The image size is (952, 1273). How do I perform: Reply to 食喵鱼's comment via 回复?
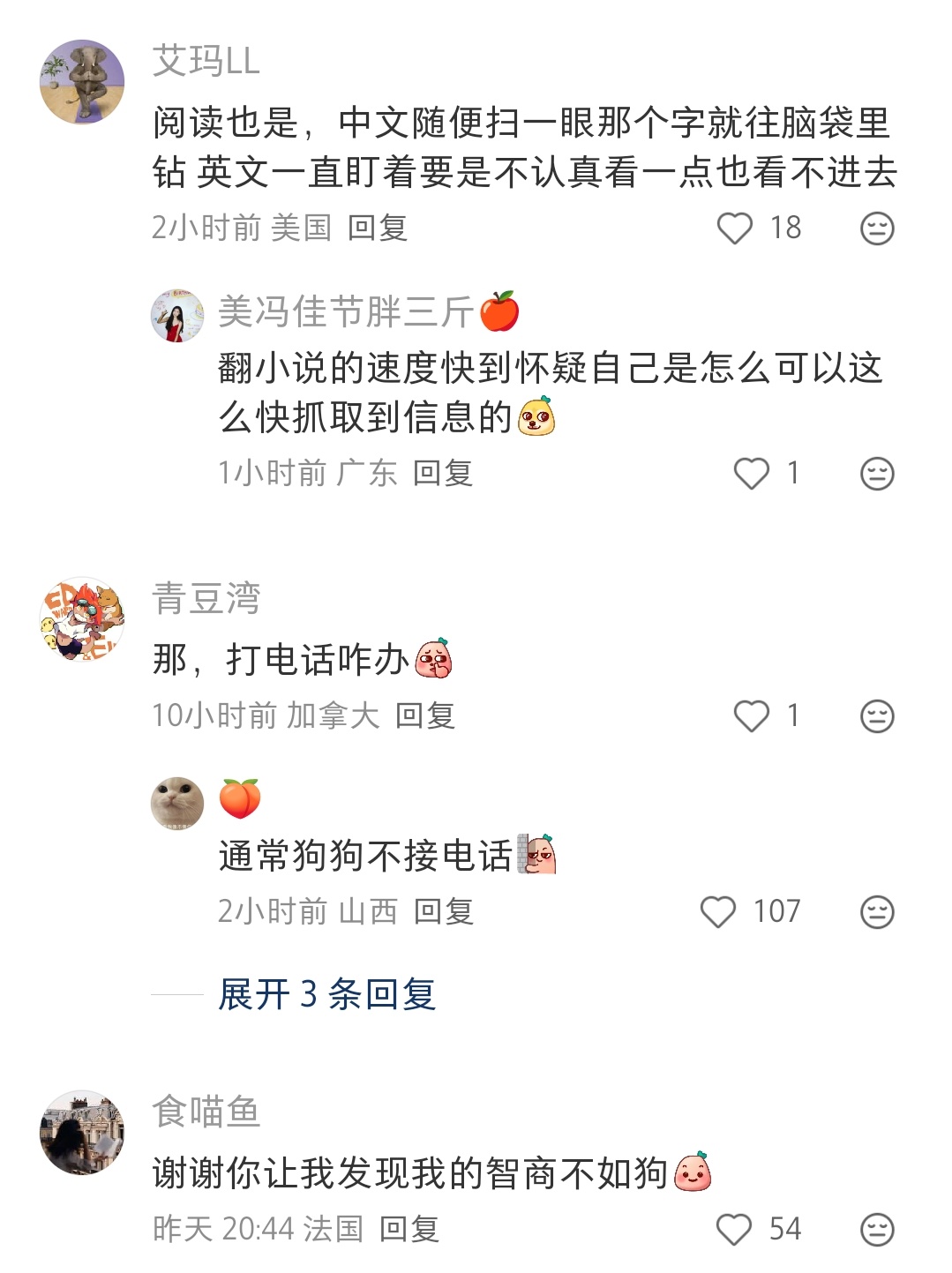click(x=409, y=1229)
